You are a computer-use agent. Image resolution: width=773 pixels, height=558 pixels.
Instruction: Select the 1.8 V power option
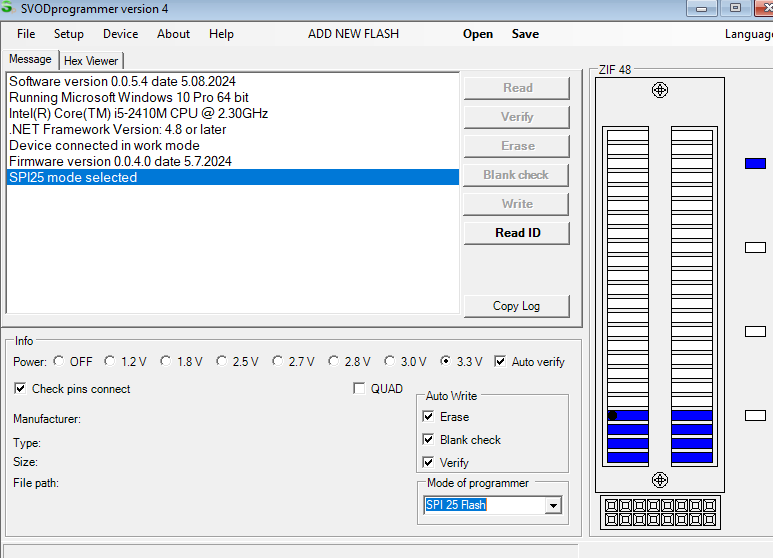pos(166,361)
